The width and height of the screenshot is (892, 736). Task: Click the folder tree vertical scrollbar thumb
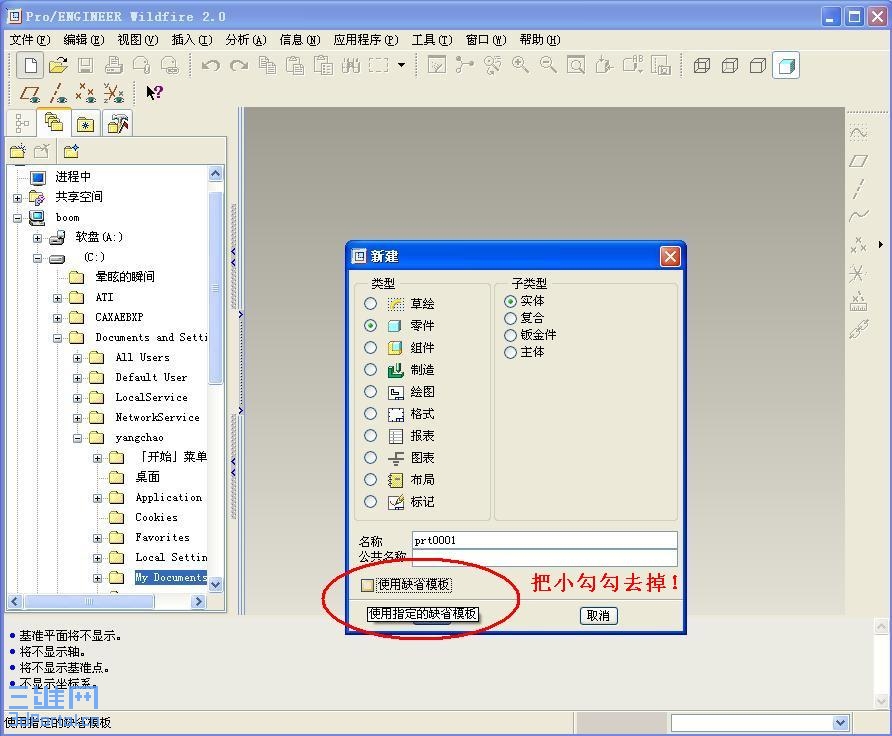point(215,288)
